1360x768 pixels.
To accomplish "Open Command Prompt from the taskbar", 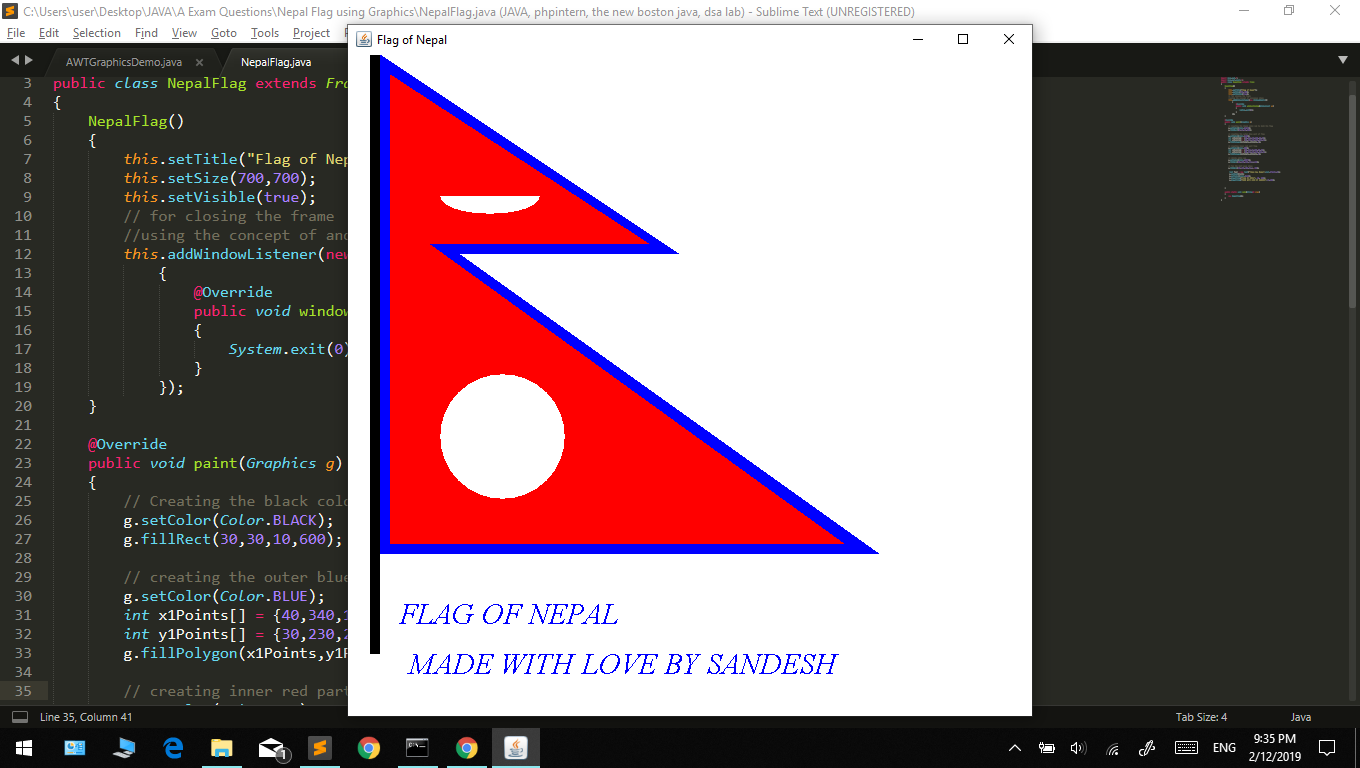I will [x=418, y=747].
